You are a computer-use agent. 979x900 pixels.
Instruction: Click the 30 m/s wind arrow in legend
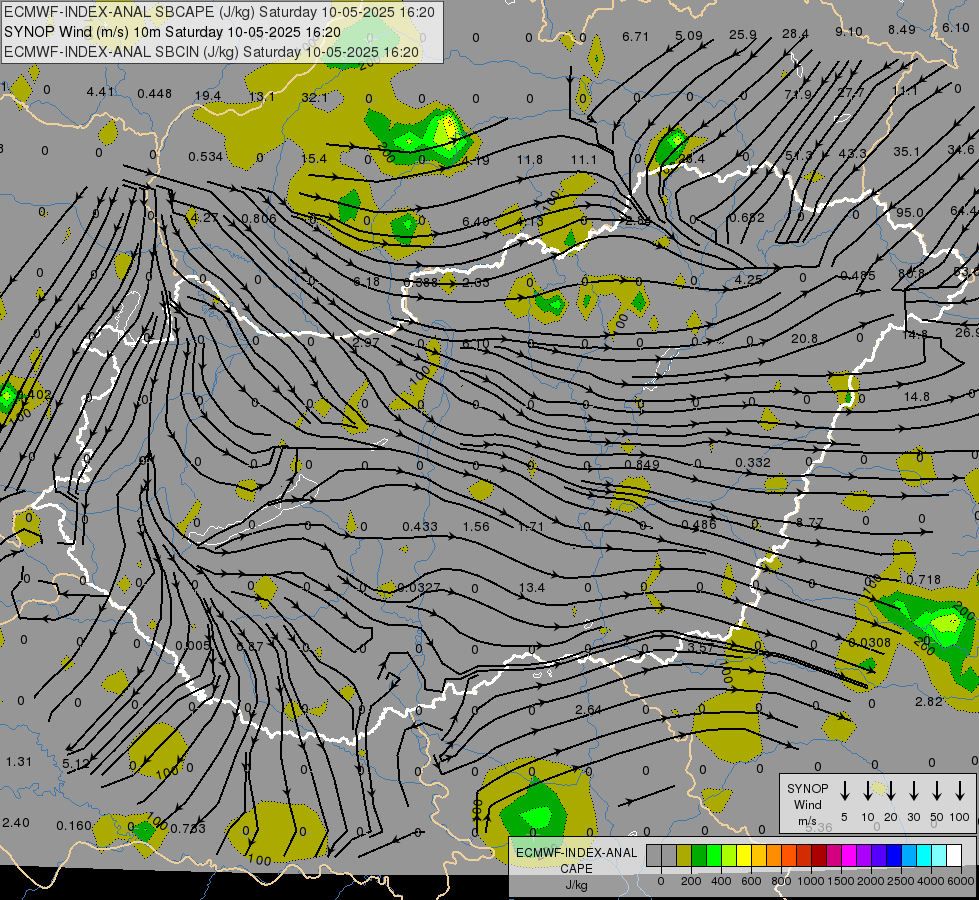913,791
